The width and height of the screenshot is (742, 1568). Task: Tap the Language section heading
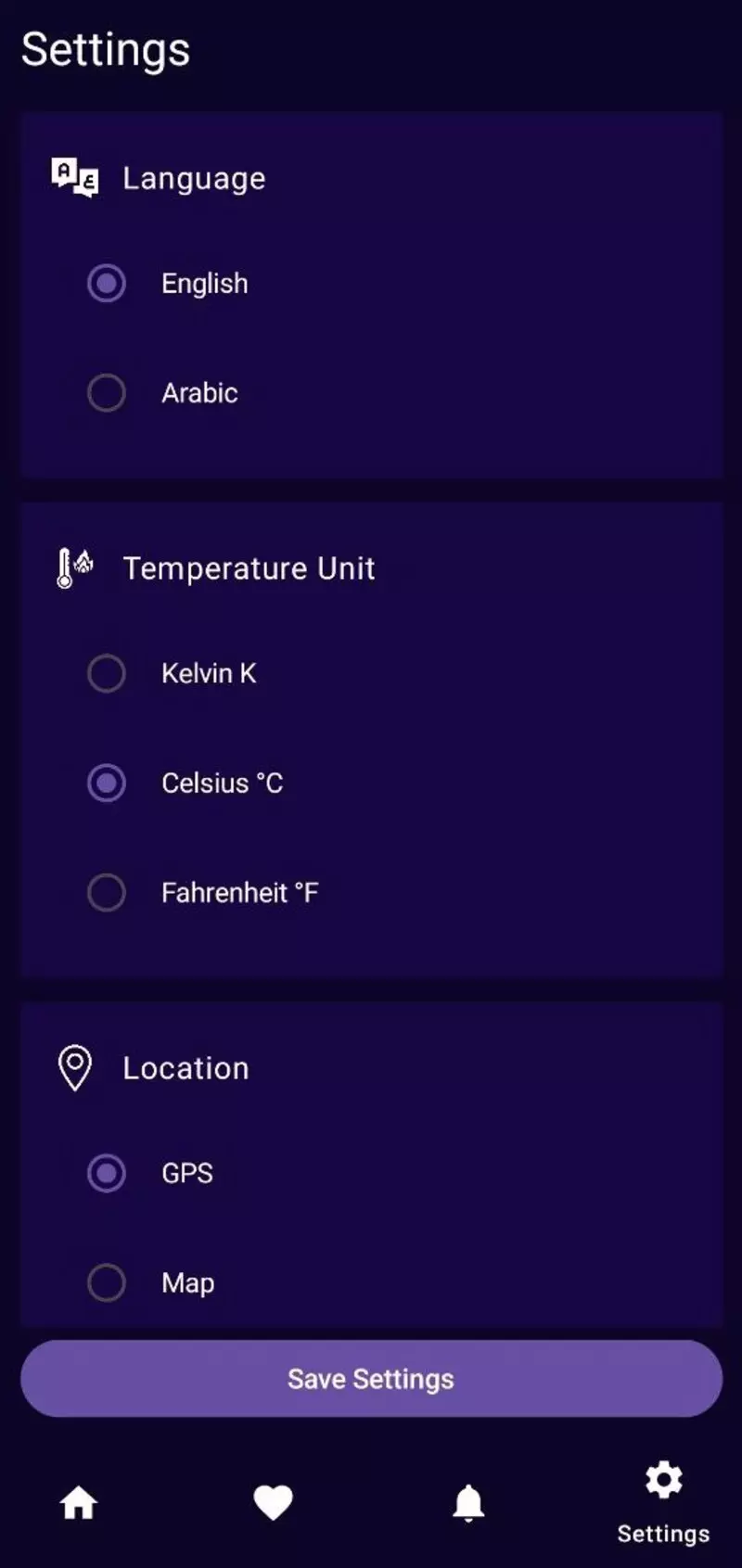194,178
